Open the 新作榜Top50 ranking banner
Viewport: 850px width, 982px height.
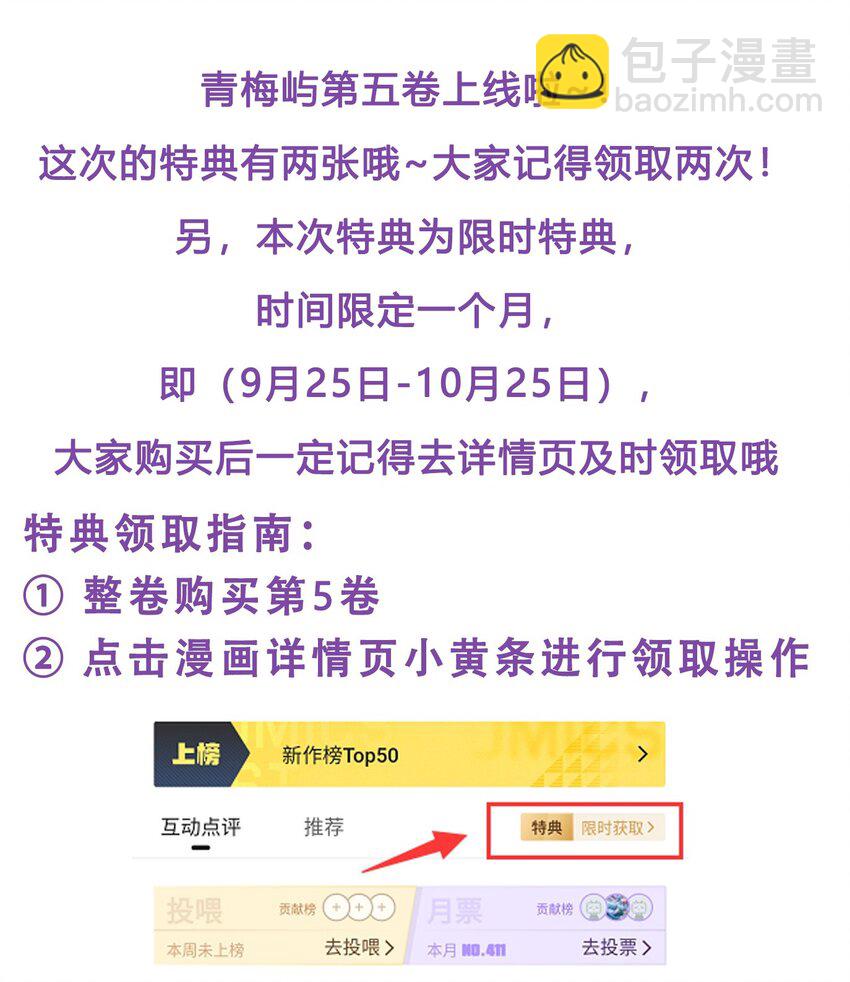(409, 754)
